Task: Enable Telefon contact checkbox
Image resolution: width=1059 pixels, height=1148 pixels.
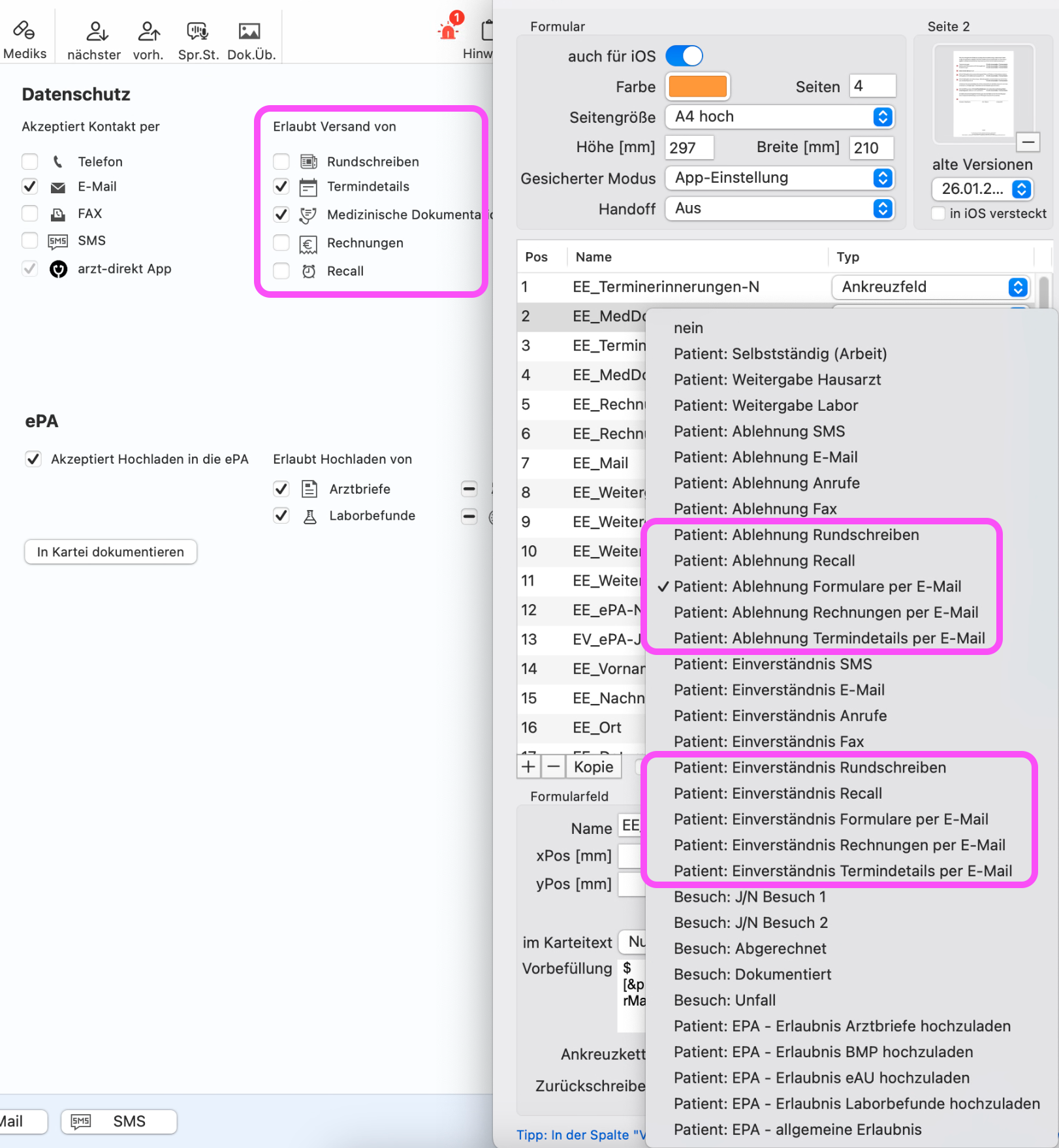Action: [x=30, y=161]
